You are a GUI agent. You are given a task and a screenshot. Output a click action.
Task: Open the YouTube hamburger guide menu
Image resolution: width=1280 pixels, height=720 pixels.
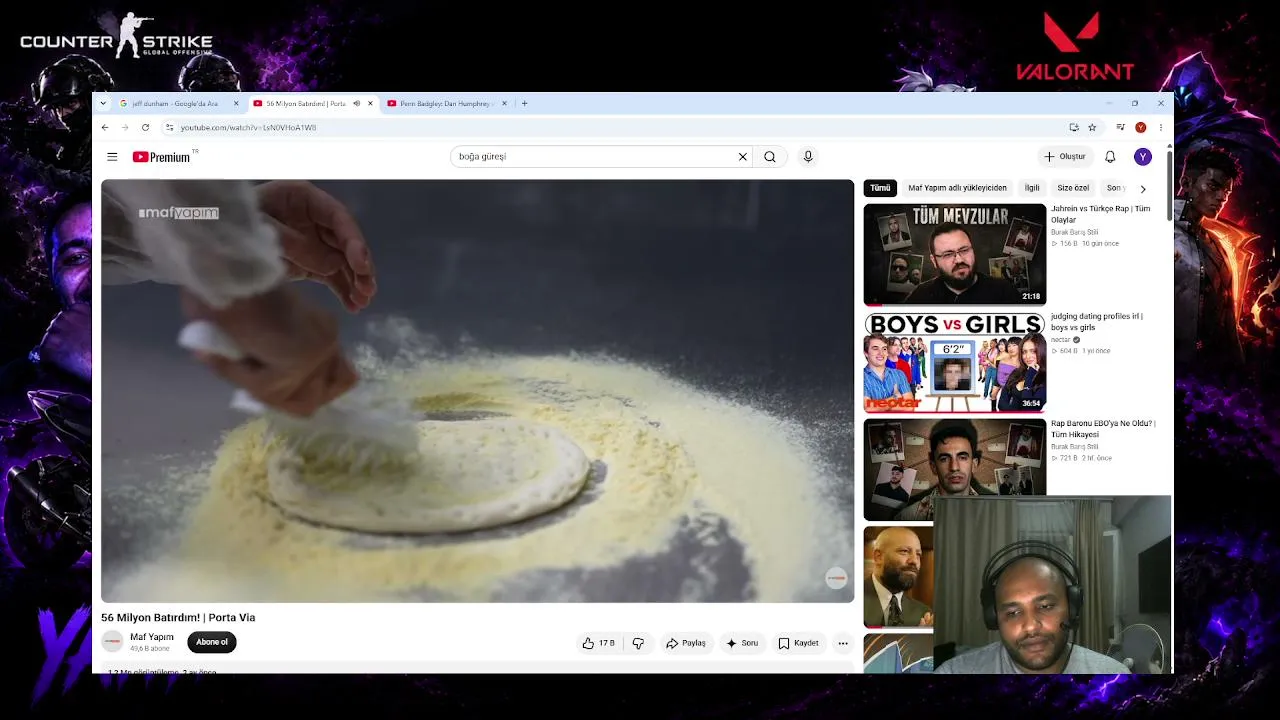tap(112, 157)
